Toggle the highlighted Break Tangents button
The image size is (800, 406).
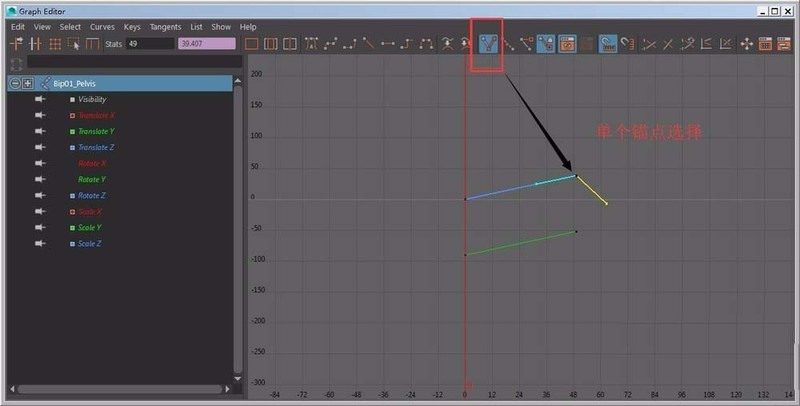pos(488,44)
